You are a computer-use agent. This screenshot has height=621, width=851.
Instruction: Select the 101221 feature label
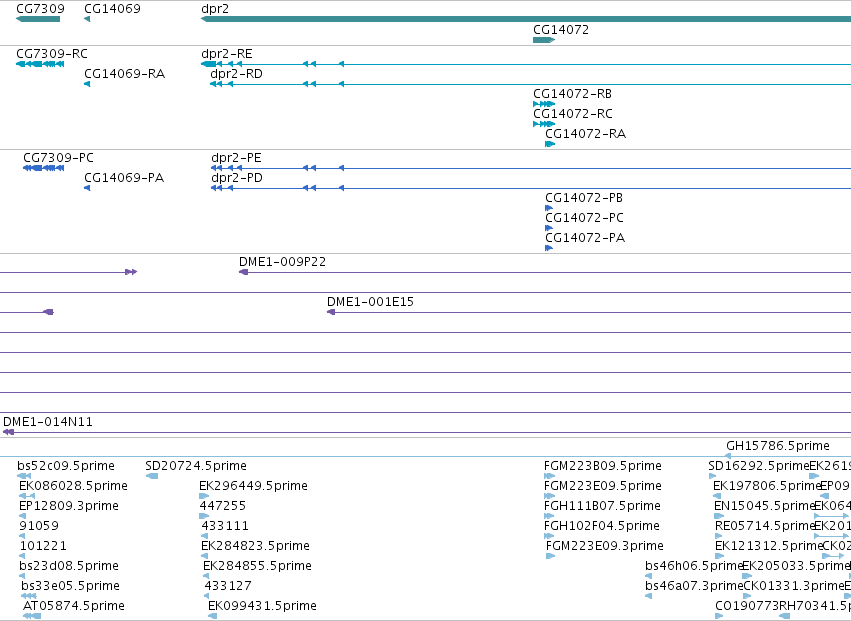click(x=43, y=547)
